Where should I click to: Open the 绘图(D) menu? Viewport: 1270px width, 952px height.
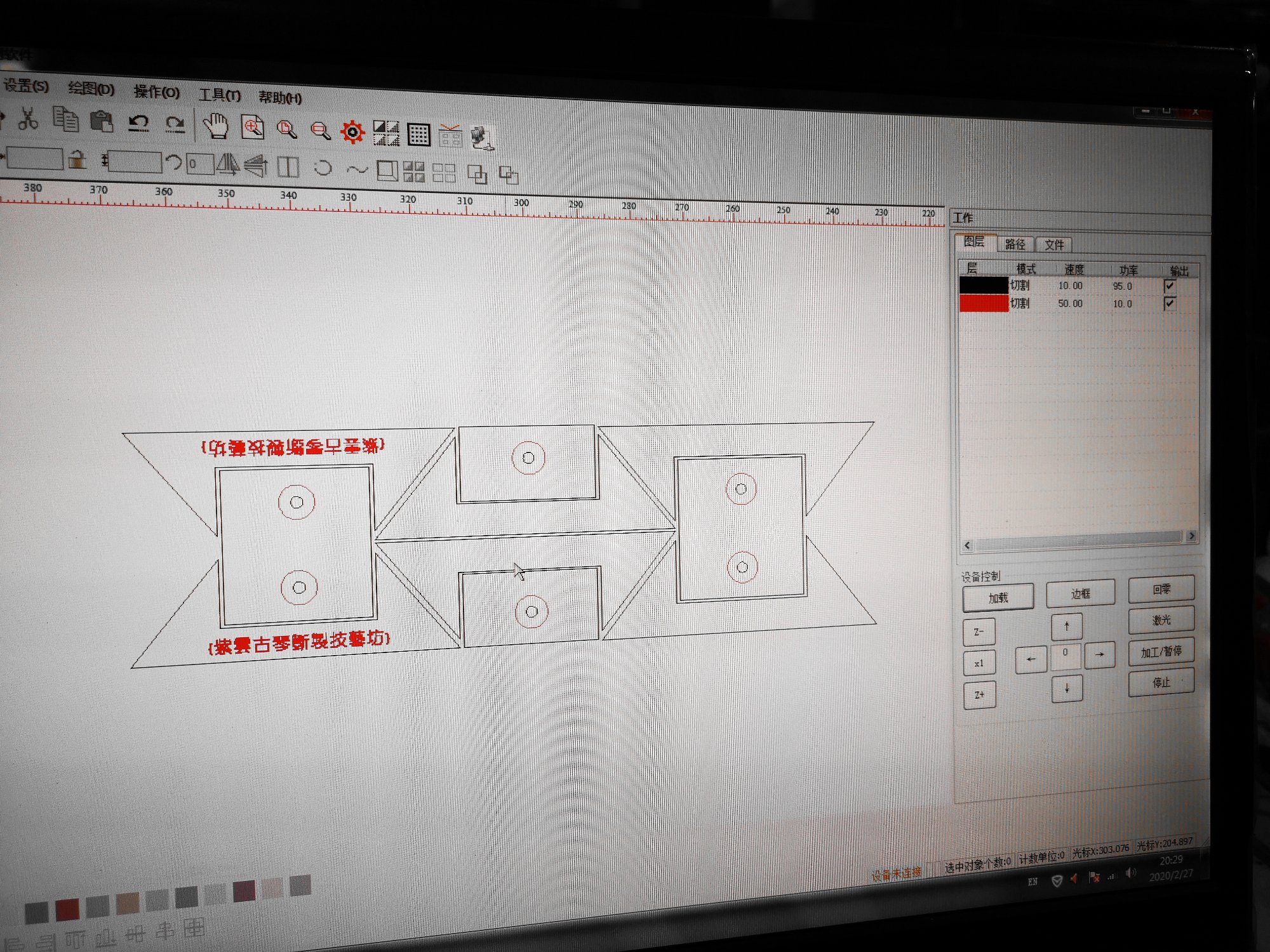tap(91, 89)
